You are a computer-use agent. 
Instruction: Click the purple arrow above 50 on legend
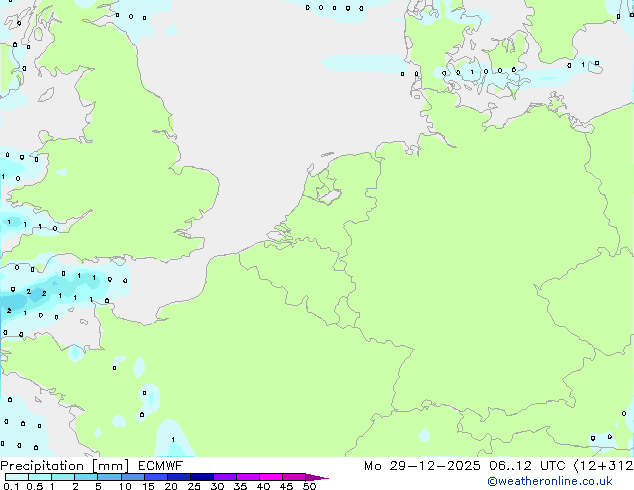[317, 477]
